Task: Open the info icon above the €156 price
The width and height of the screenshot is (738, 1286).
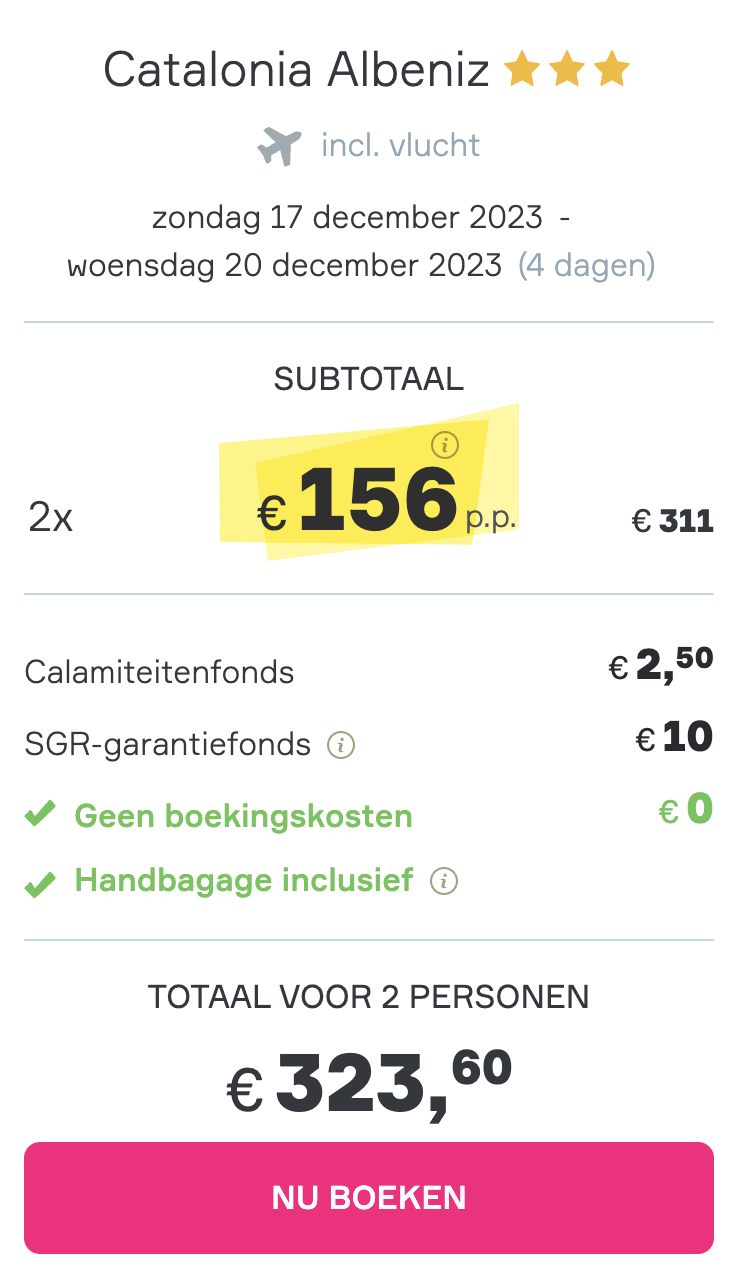Action: [445, 443]
